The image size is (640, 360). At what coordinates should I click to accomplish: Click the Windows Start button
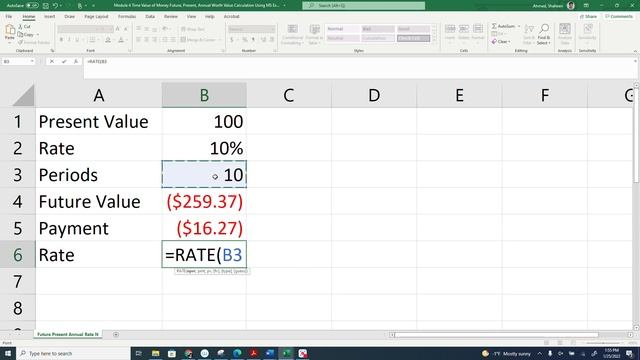pos(8,353)
